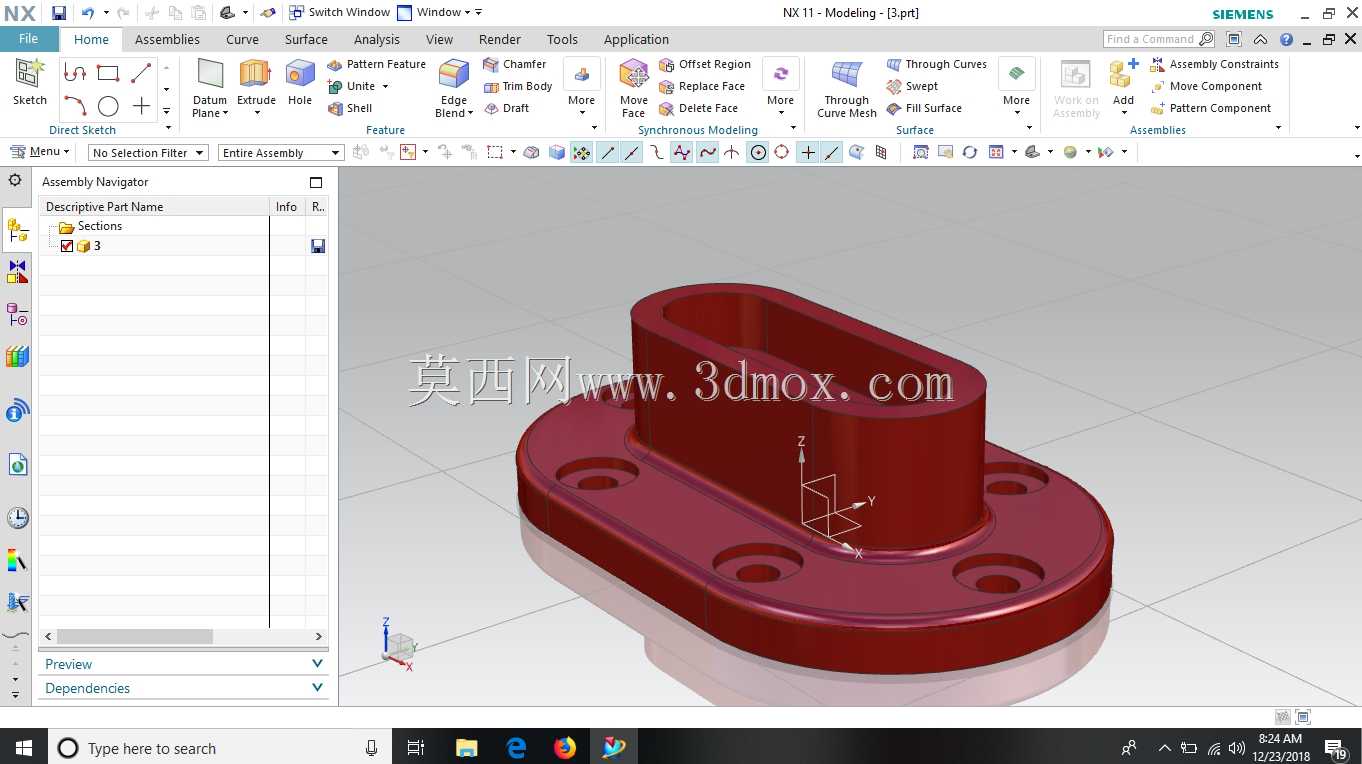Screen dimensions: 1362x764
Task: Toggle the Pole snap option
Action: pos(682,152)
